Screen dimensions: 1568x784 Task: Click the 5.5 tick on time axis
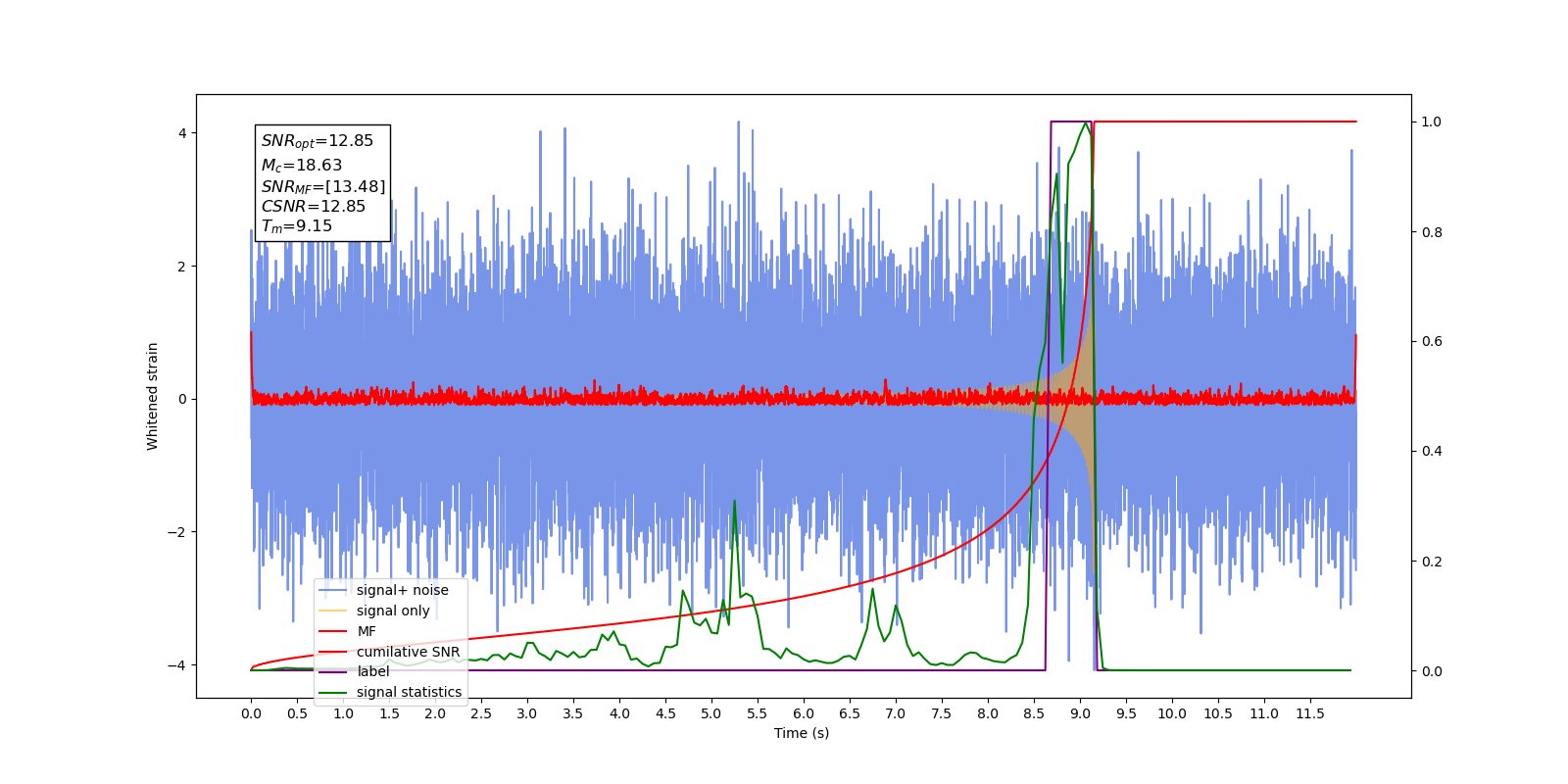(758, 713)
